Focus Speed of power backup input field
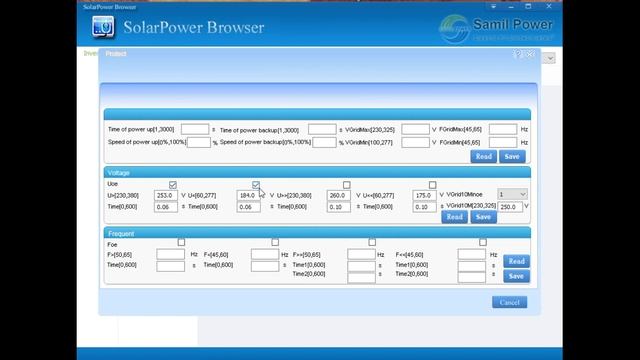Screen dimensions: 640x360 324,142
